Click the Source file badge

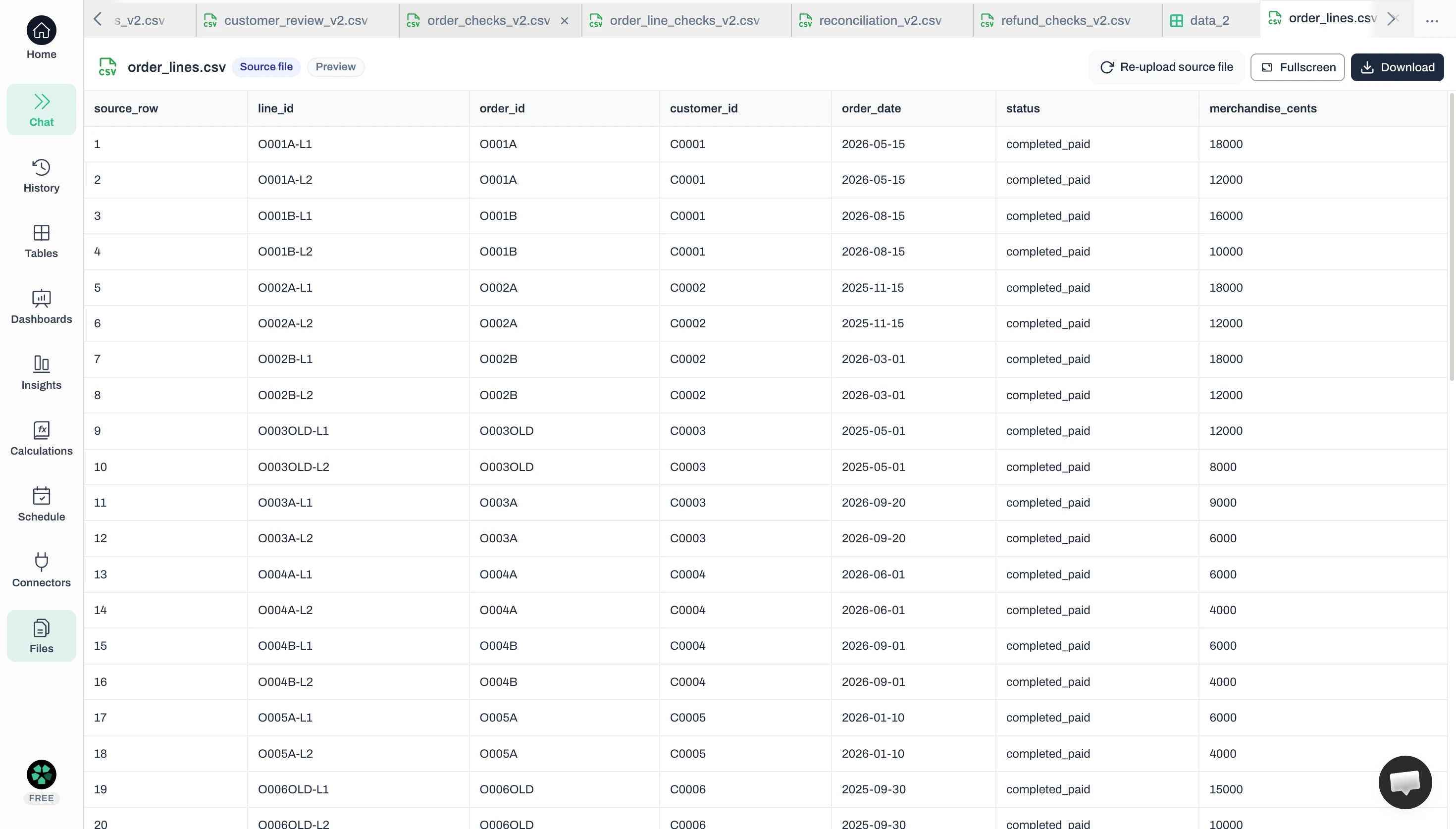tap(266, 67)
